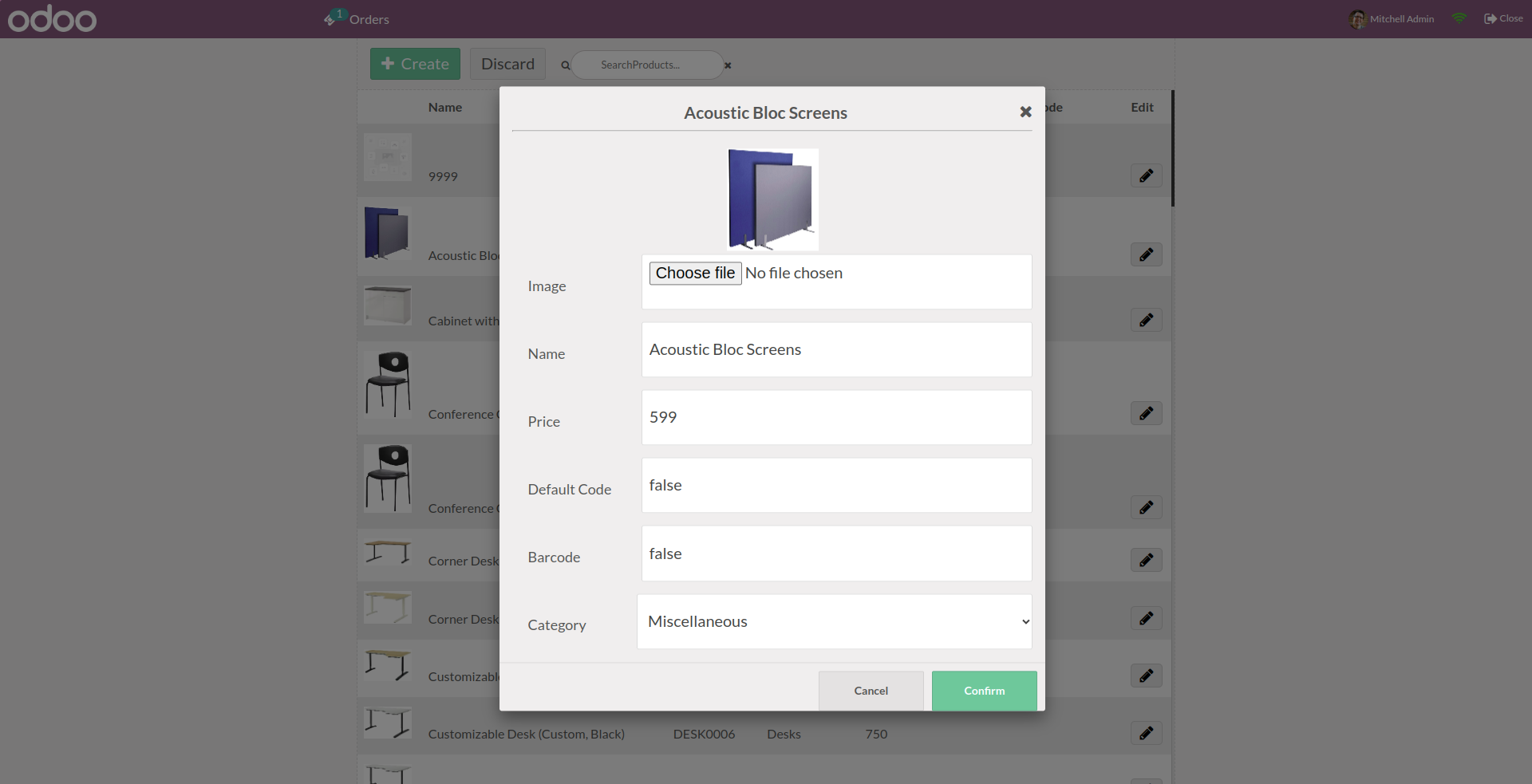The image size is (1532, 784).
Task: Cancel the product edit dialog
Action: pos(871,691)
